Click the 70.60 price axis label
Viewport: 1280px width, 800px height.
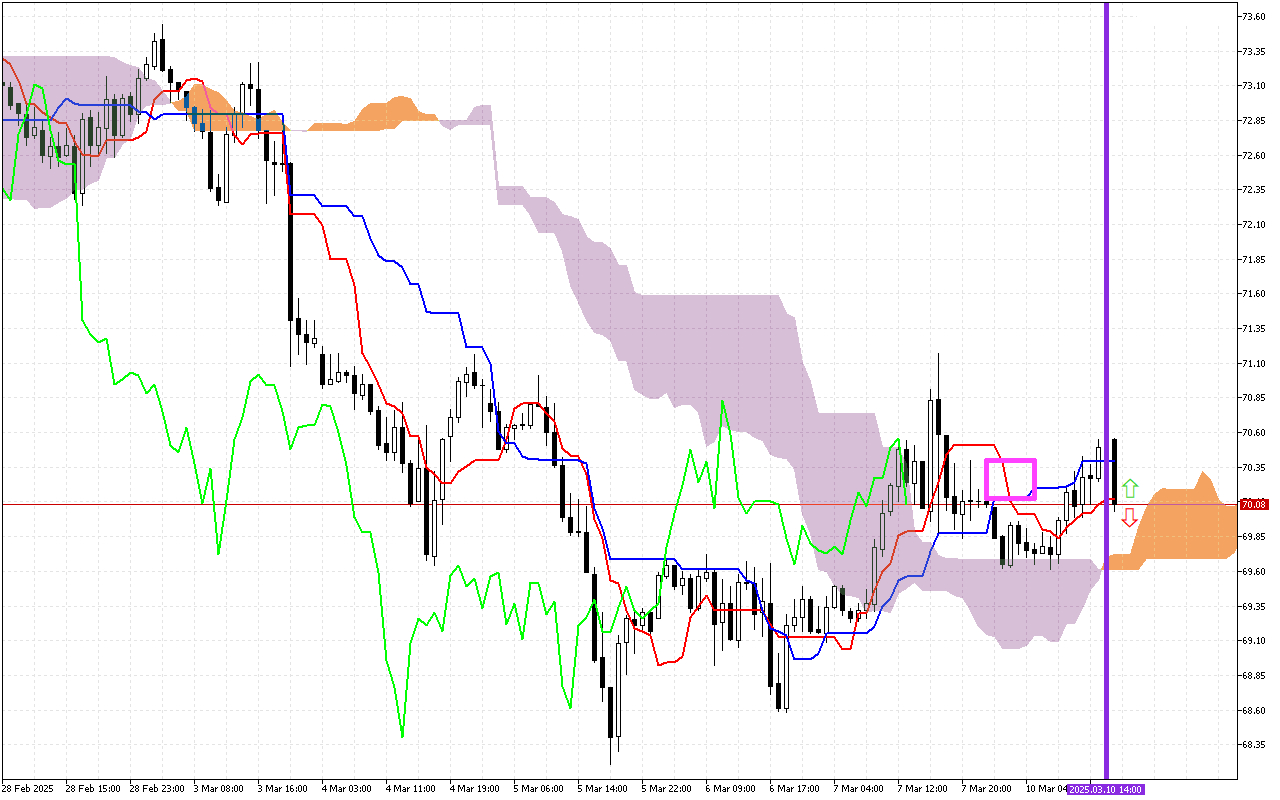click(1254, 433)
